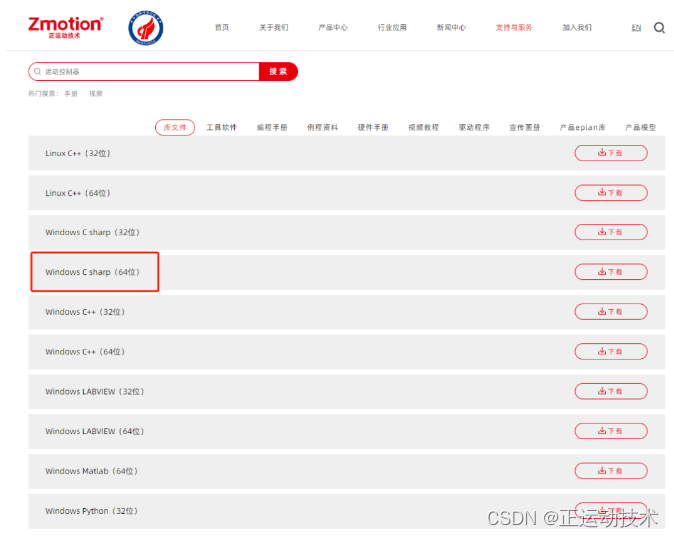Viewport: 674px width, 537px height.
Task: Open the 新闻中心 navigation item
Action: point(451,28)
